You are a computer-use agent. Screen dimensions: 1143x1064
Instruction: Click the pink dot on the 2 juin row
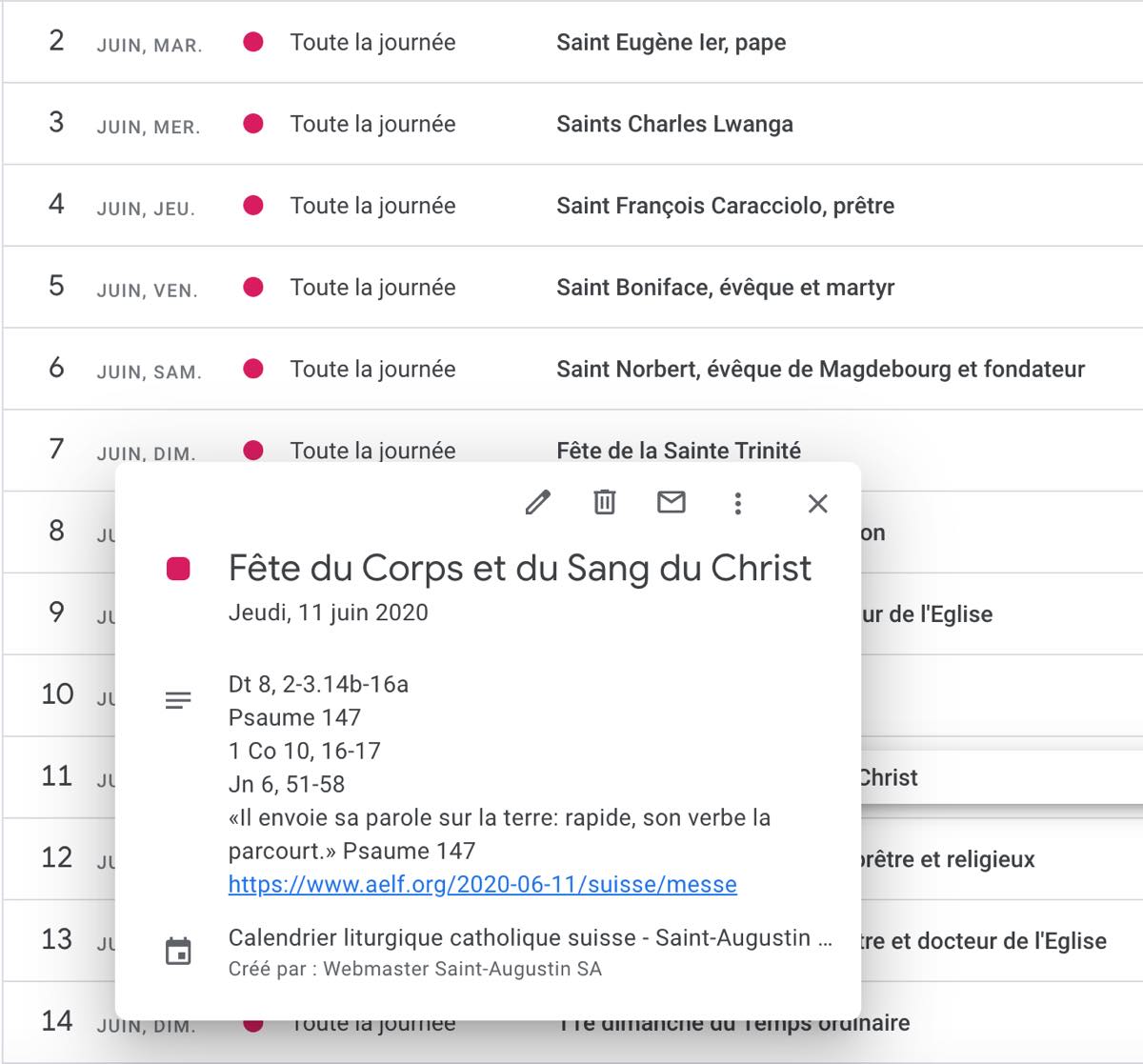pos(253,42)
